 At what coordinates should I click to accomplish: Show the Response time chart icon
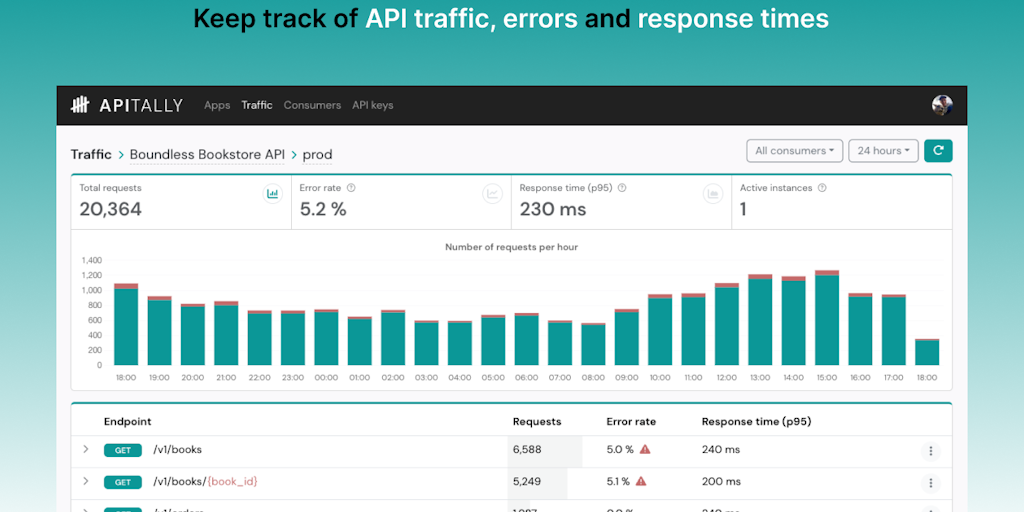(712, 194)
